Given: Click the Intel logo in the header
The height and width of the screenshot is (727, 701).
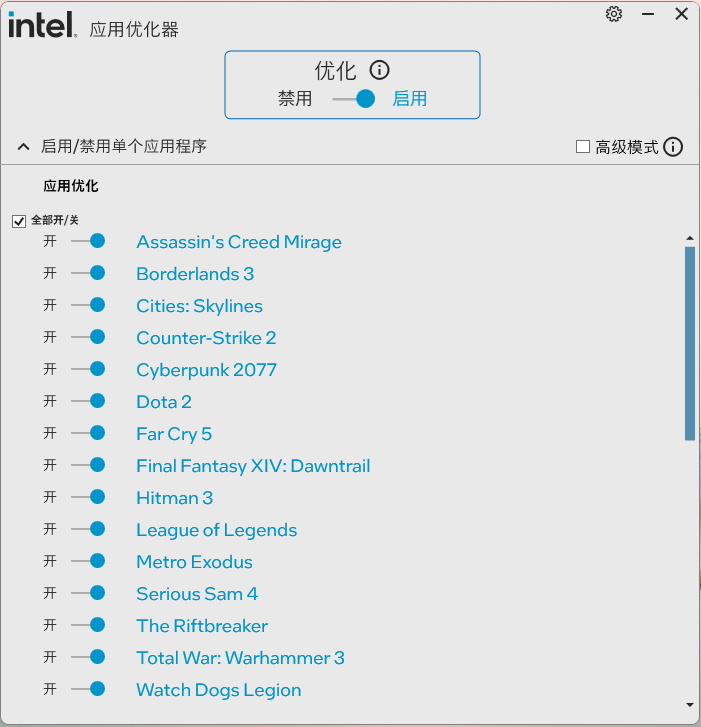Looking at the screenshot, I should click(43, 25).
